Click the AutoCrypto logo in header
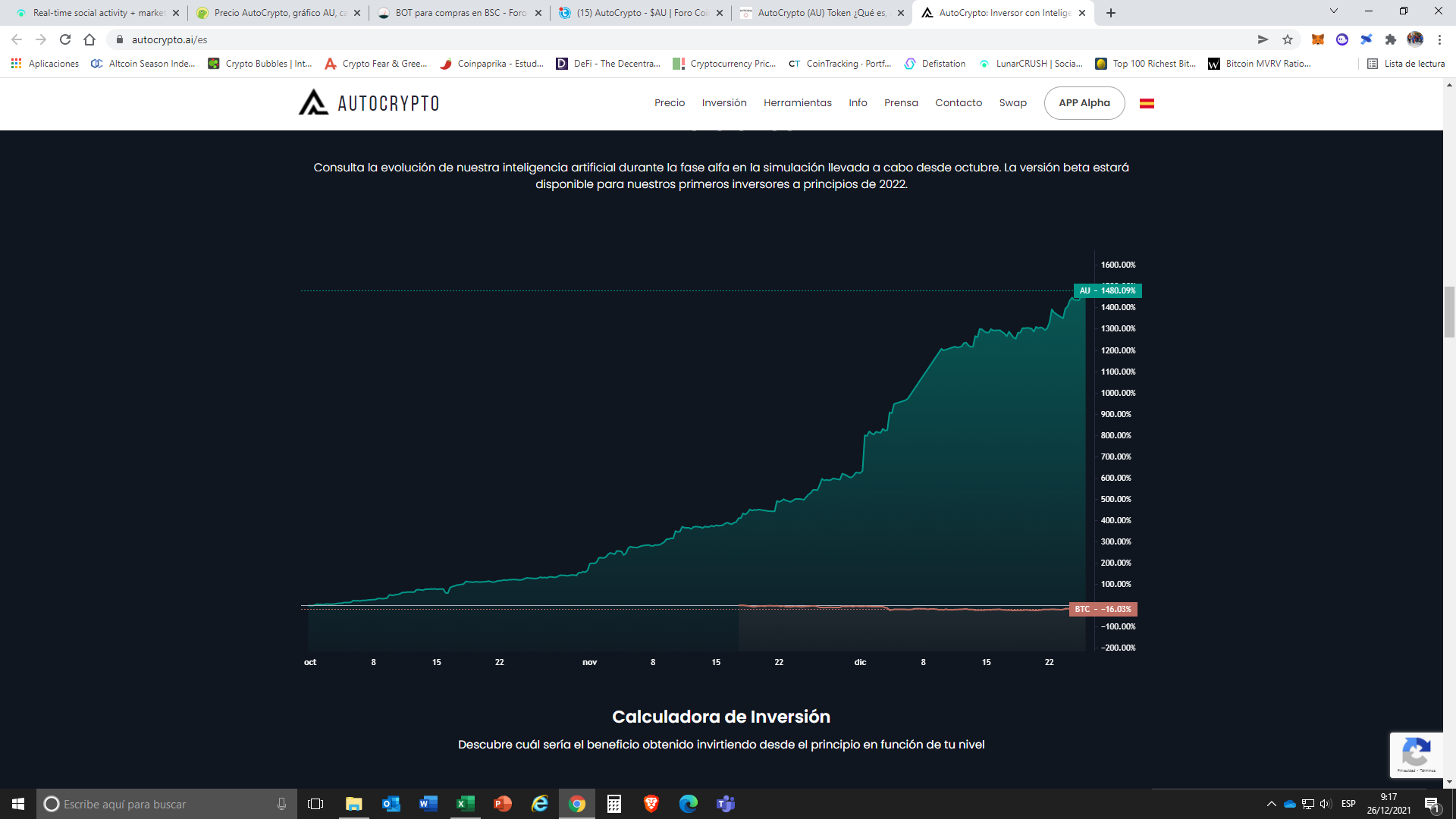The image size is (1456, 819). pyautogui.click(x=369, y=102)
